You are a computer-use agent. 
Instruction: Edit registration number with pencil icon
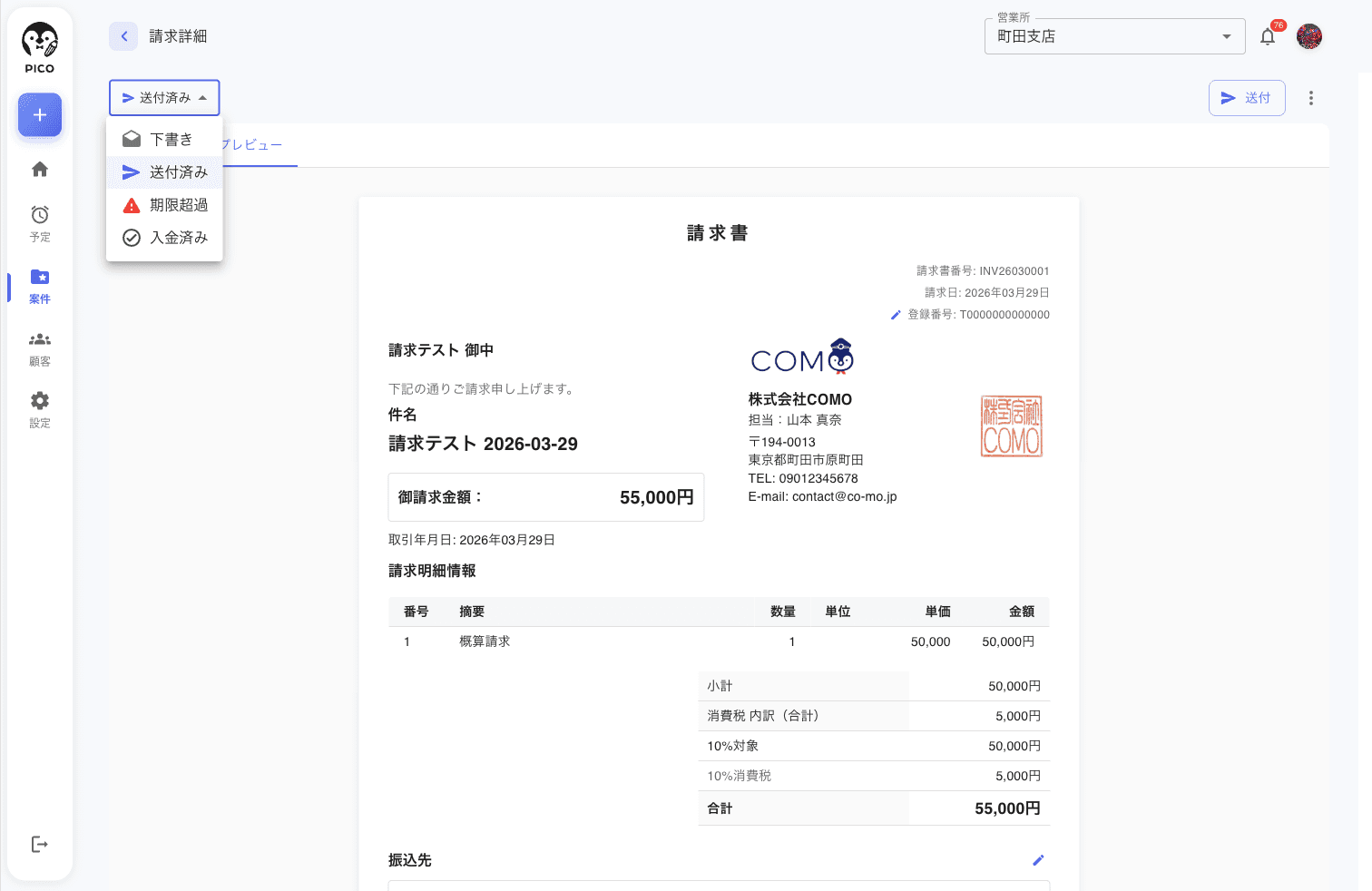896,315
